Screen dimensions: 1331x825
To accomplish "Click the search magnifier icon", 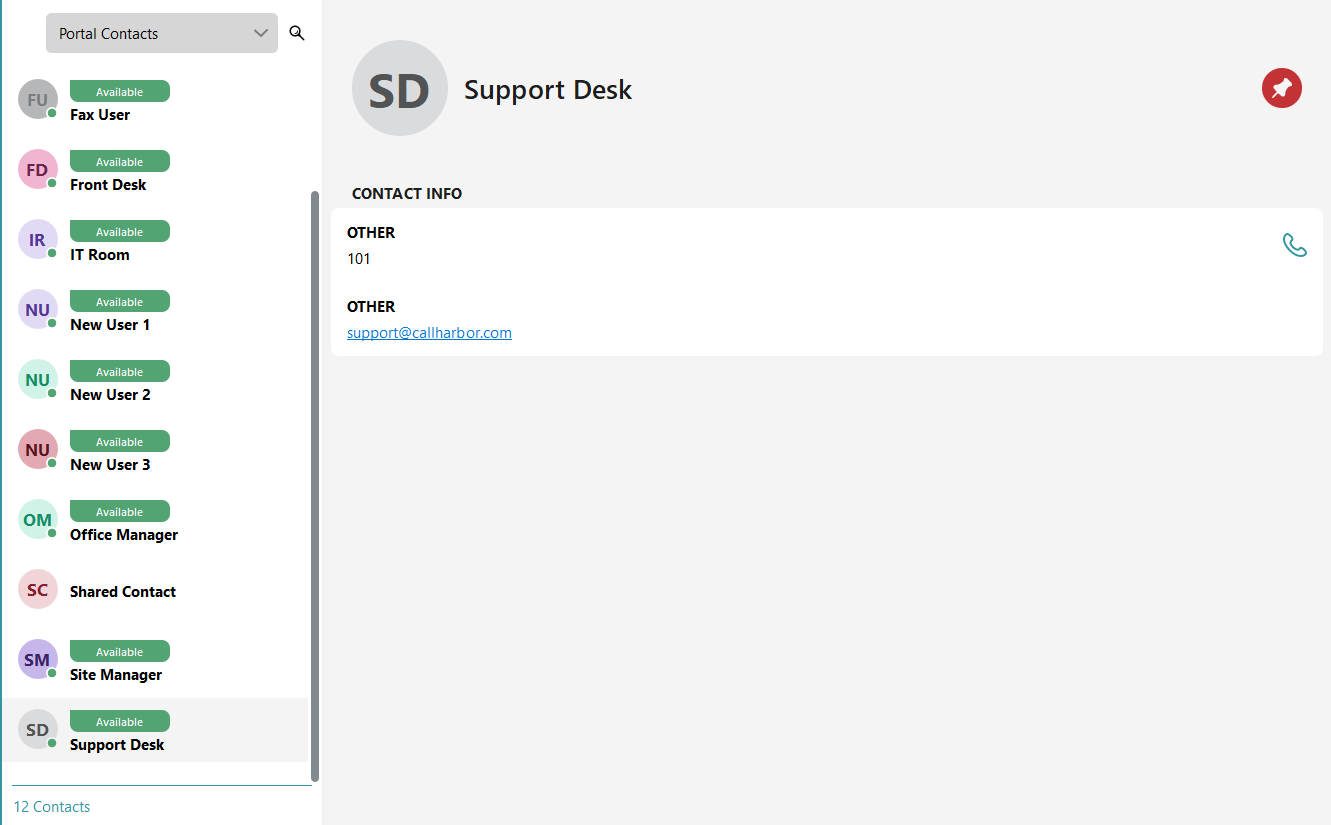I will click(297, 33).
